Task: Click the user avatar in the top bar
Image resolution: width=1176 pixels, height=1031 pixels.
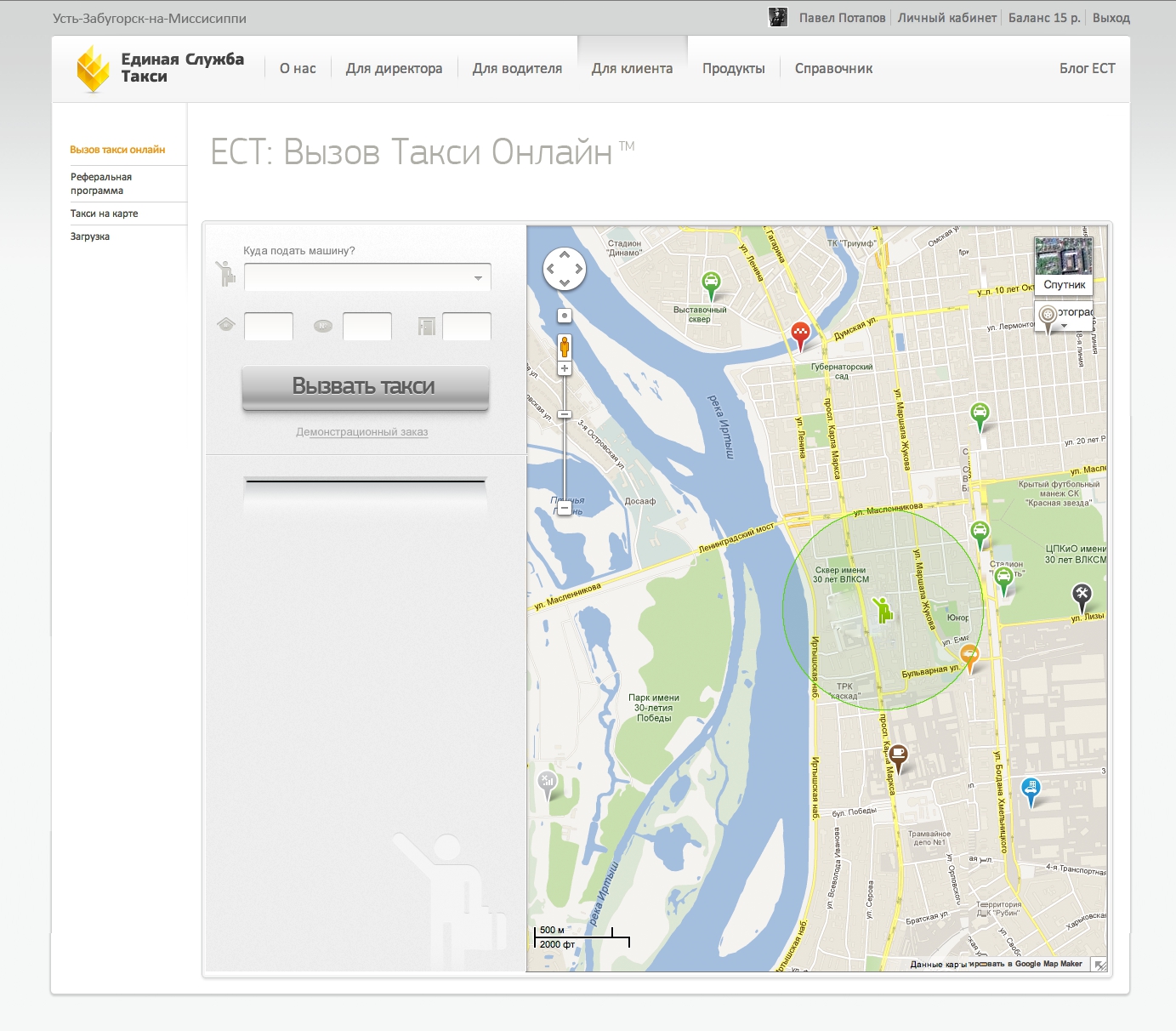Action: [x=778, y=17]
